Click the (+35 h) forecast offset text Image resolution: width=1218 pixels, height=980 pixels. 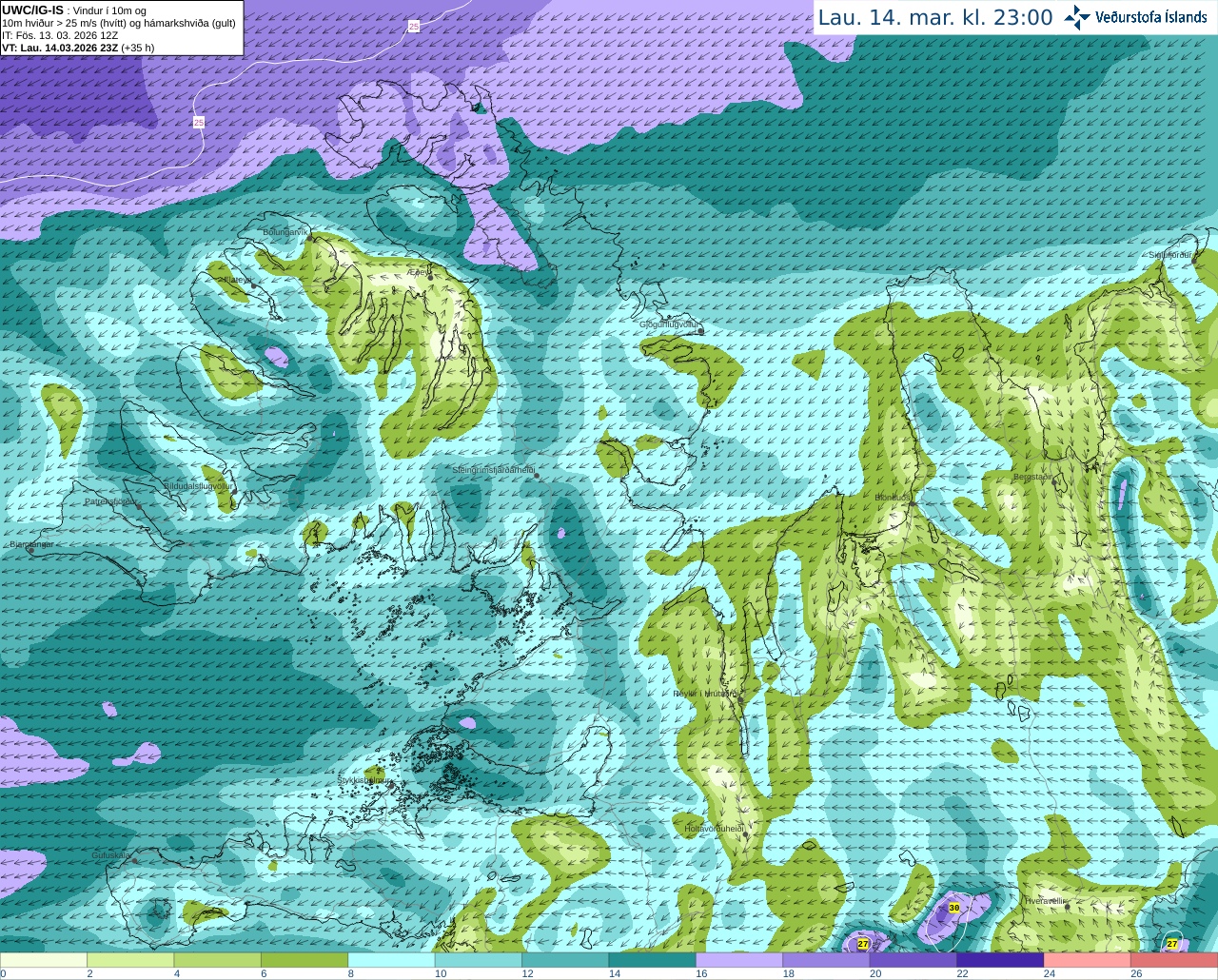(138, 48)
